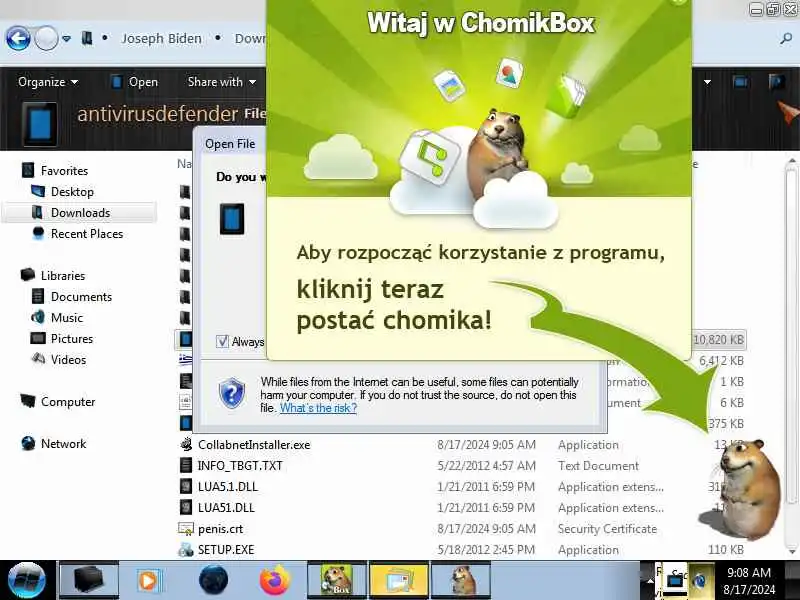
Task: Click the SETUP.EXE installer icon
Action: [x=186, y=550]
